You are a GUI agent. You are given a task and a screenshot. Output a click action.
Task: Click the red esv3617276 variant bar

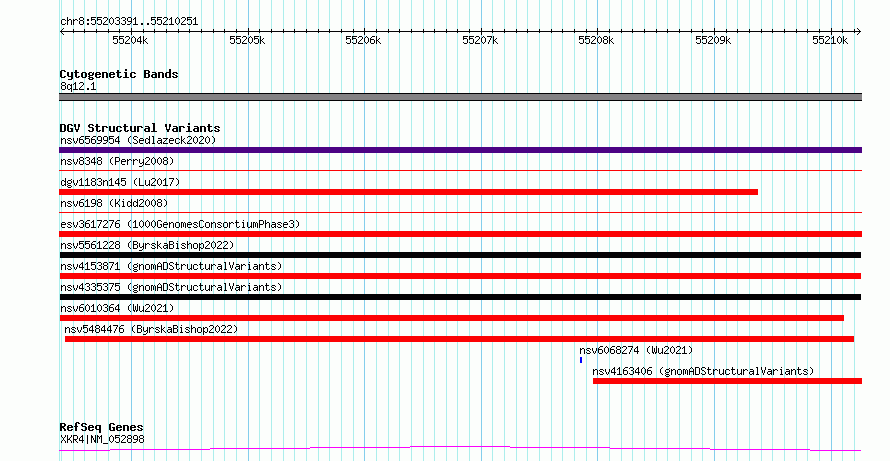tap(460, 234)
